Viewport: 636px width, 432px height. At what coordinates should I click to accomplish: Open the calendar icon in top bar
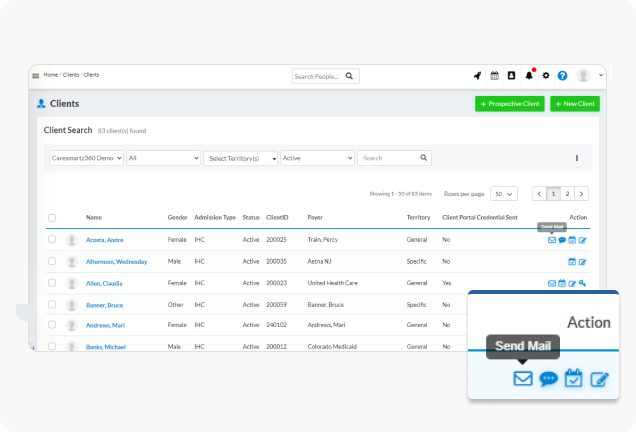click(x=494, y=75)
